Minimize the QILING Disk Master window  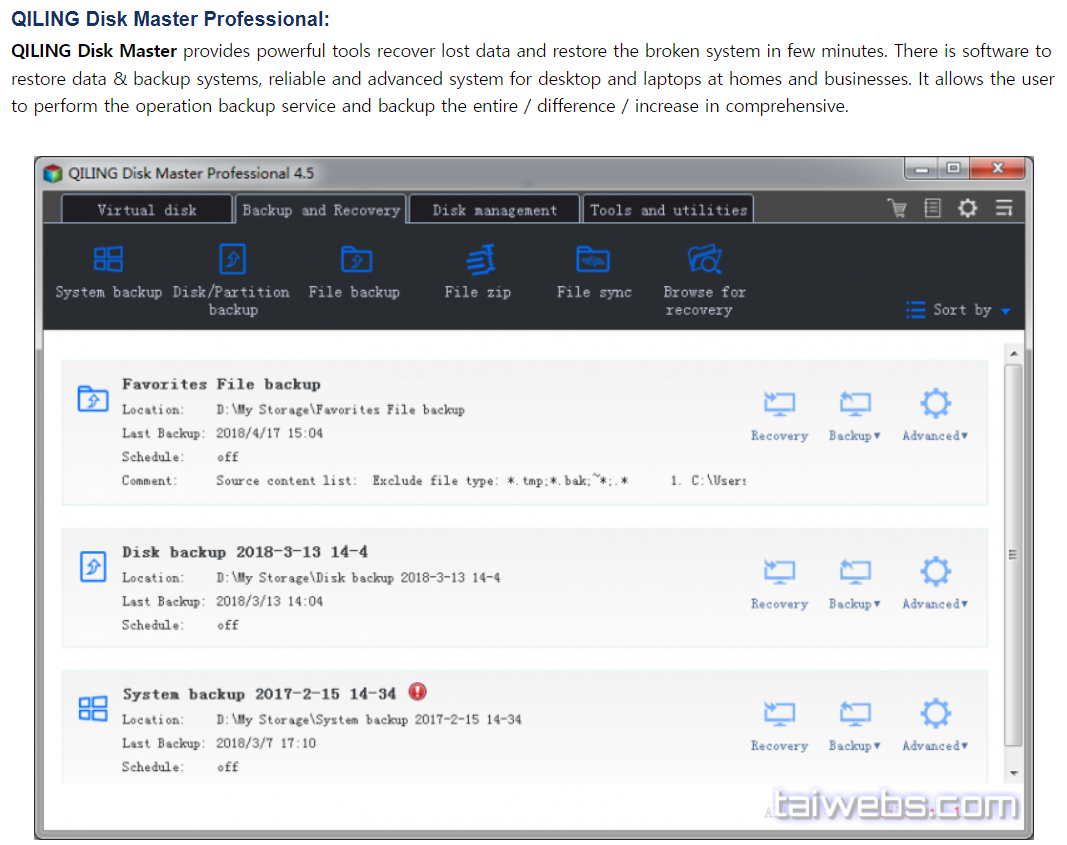pos(921,168)
